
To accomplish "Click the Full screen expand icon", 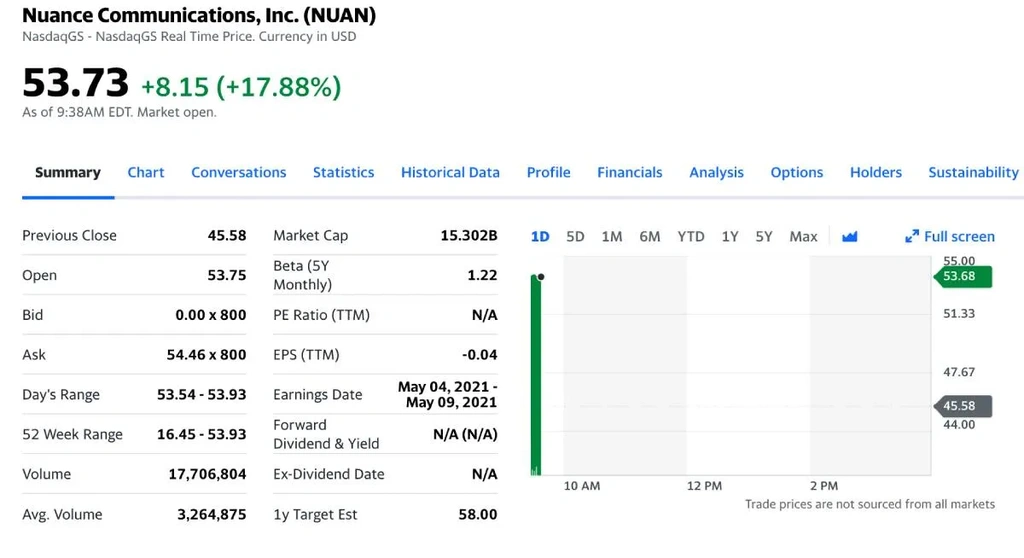I will (911, 237).
